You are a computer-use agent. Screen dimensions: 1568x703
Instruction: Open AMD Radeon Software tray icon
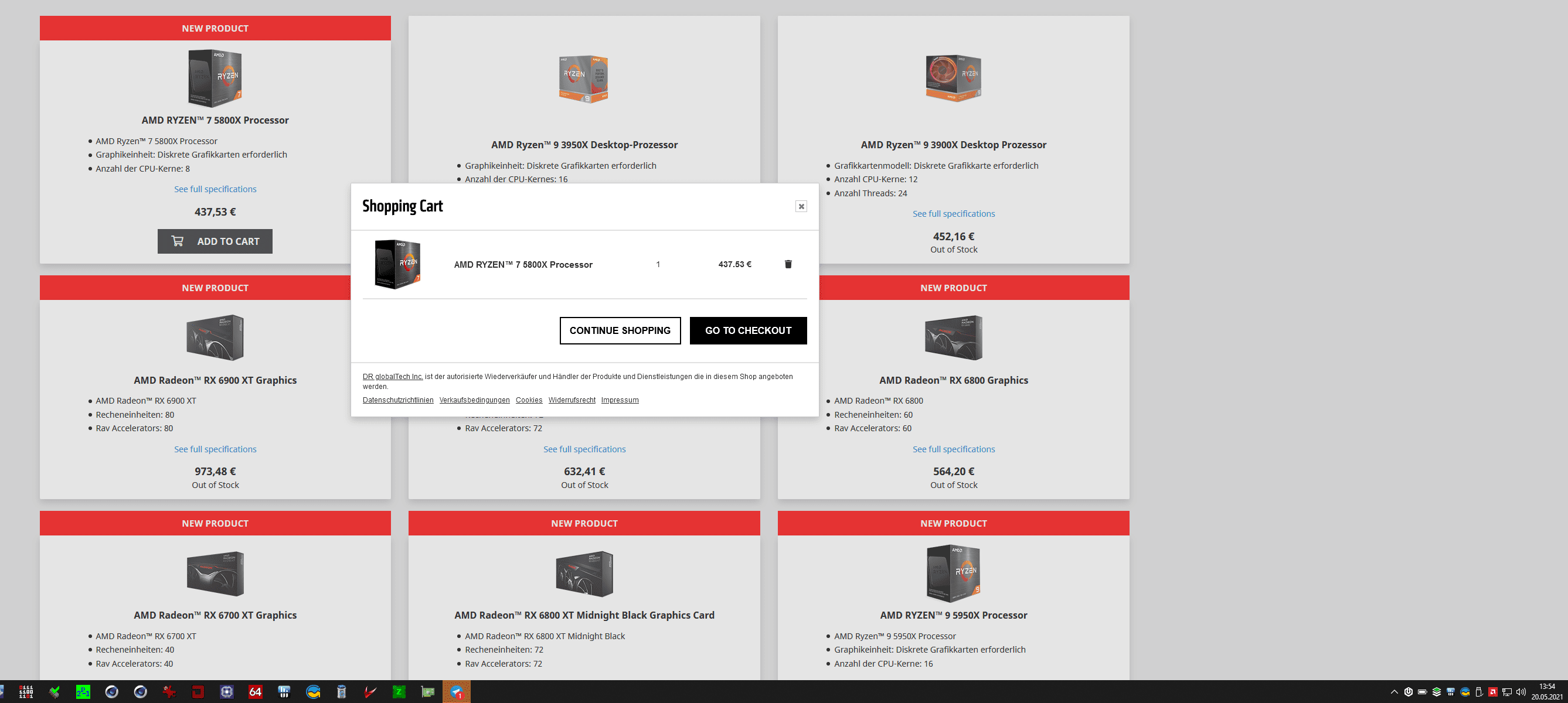1492,691
